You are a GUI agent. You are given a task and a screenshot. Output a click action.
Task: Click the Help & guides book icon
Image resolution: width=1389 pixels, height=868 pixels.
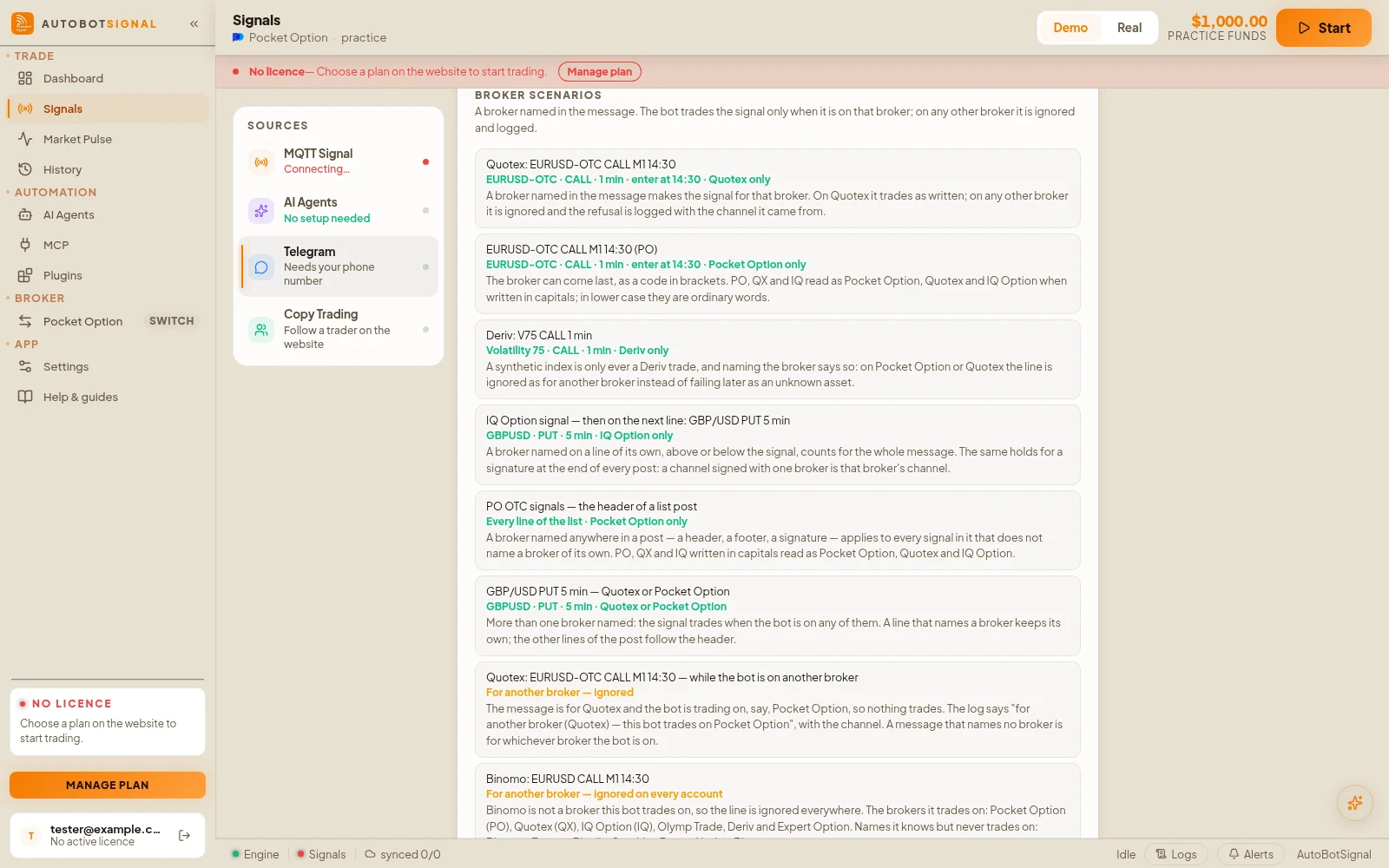click(25, 397)
